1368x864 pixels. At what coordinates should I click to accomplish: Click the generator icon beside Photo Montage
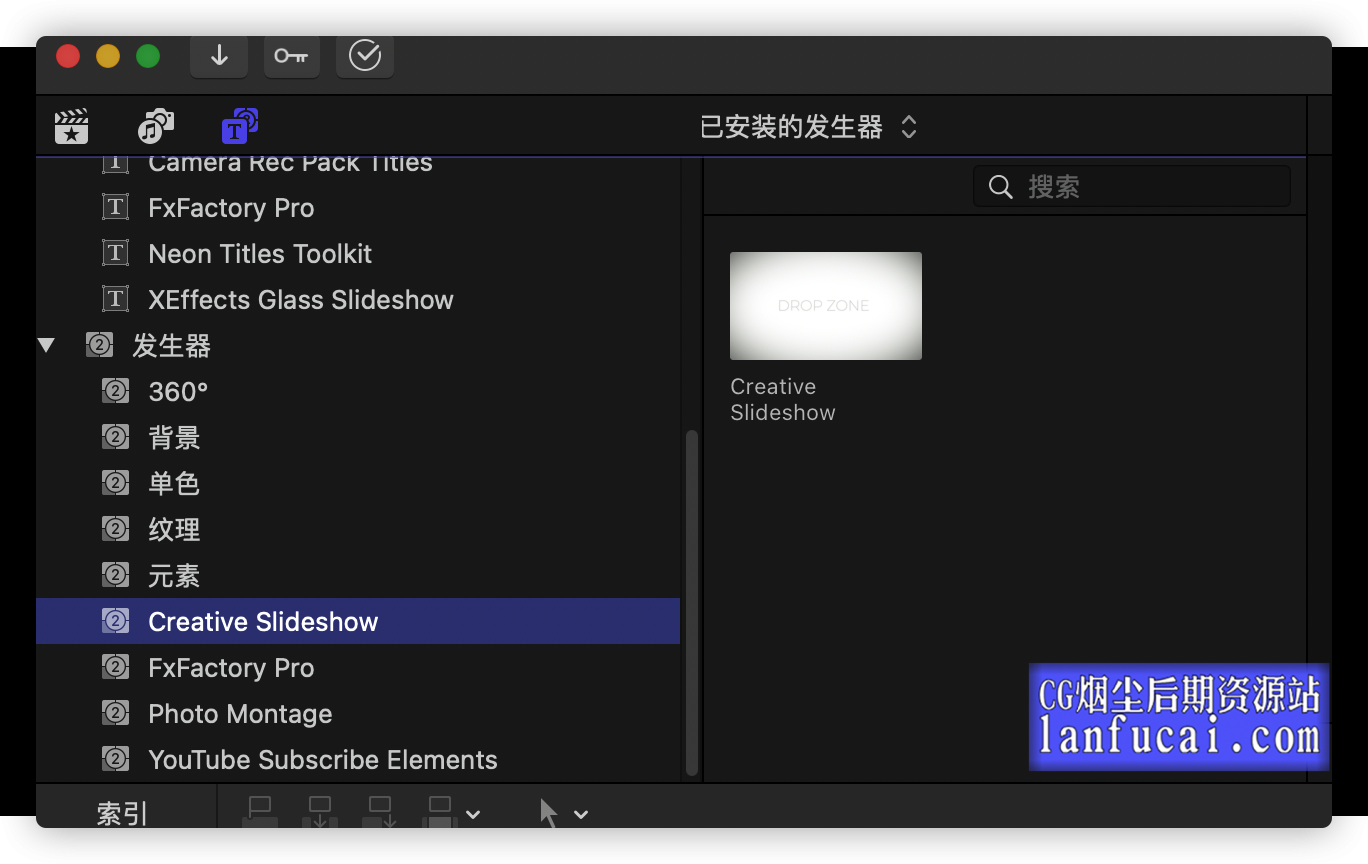coord(116,714)
